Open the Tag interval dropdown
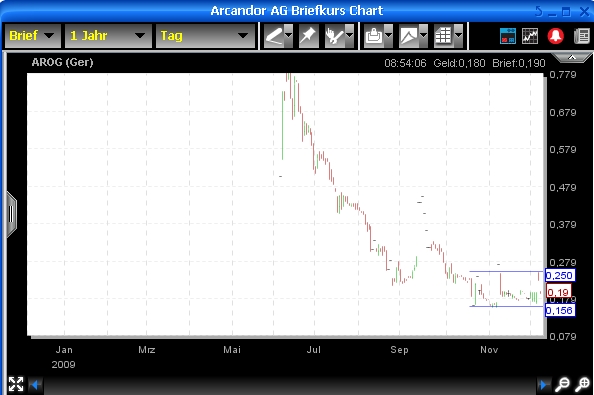The height and width of the screenshot is (395, 594). pyautogui.click(x=205, y=36)
